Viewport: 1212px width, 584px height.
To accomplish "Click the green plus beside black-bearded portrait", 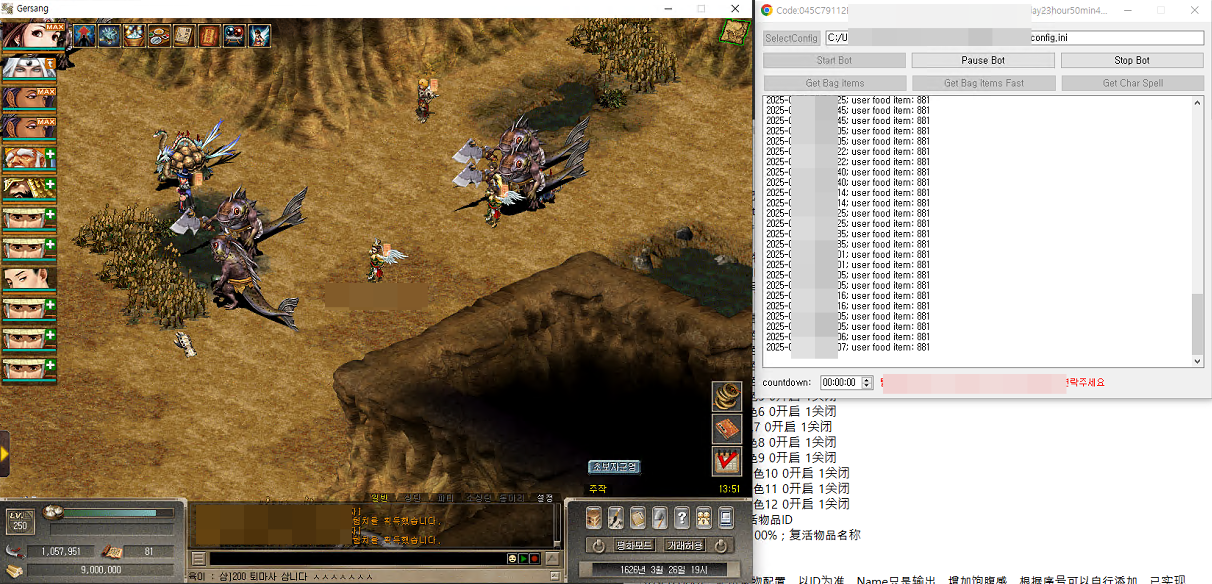I will click(50, 186).
